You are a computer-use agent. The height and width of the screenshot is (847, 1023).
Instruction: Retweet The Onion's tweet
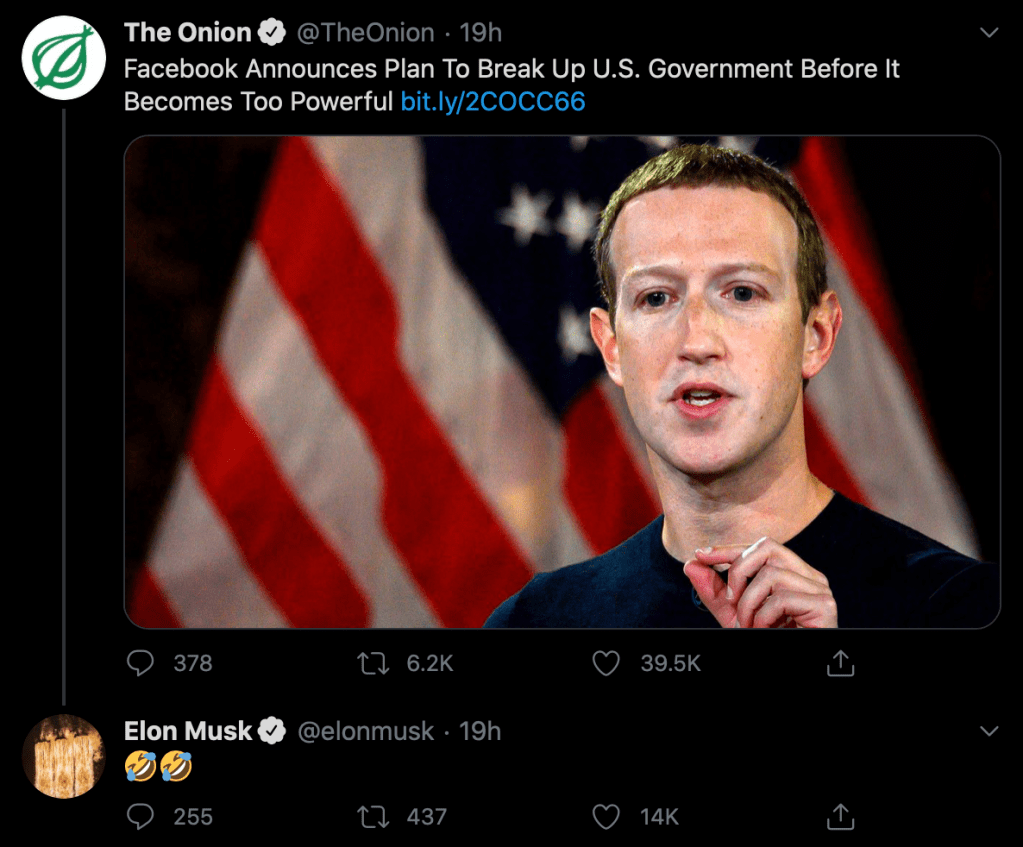[x=374, y=663]
